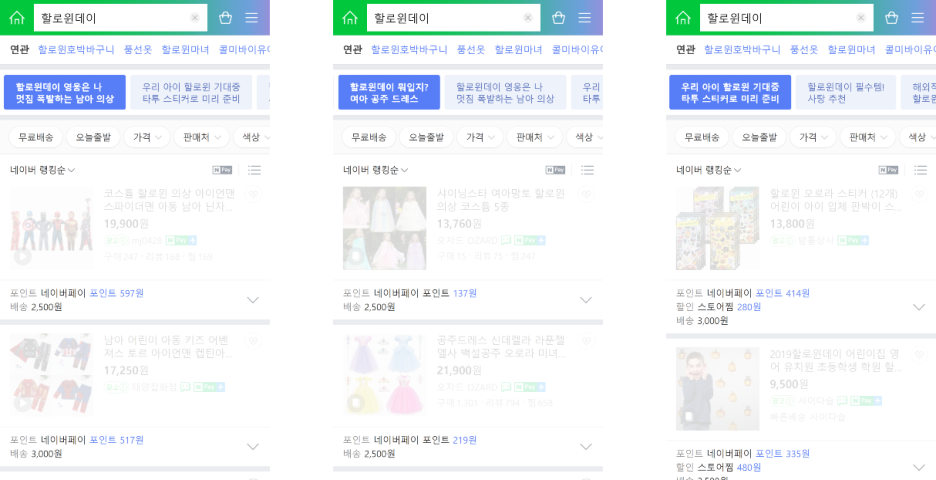
Task: Open the boy photo thumbnail of the 9,500원 item
Action: pyautogui.click(x=718, y=389)
